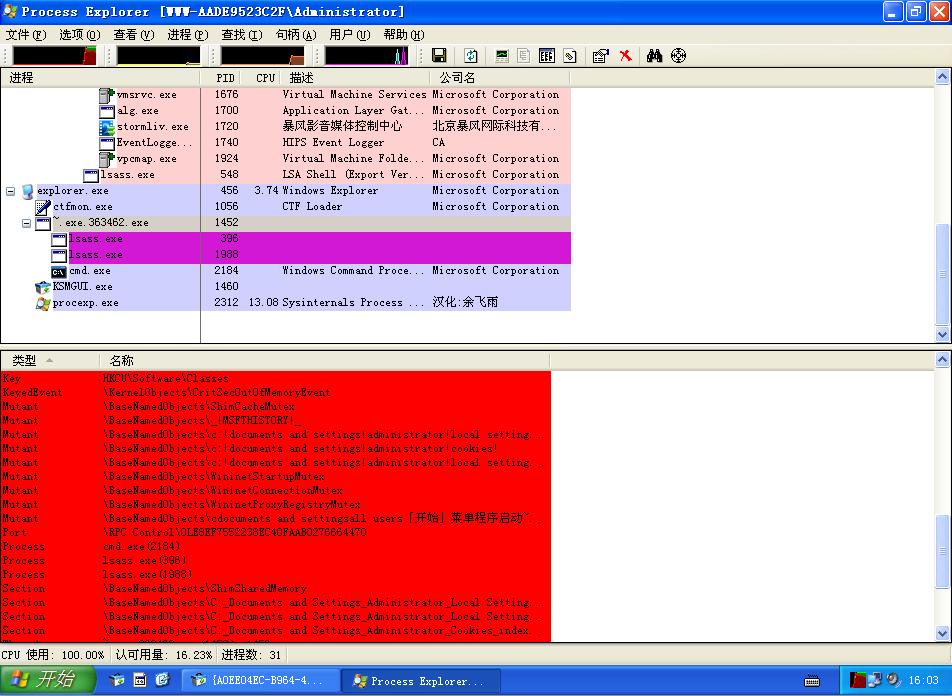Sort by the 描述 column header
Screen dimensions: 952x696
pos(356,78)
